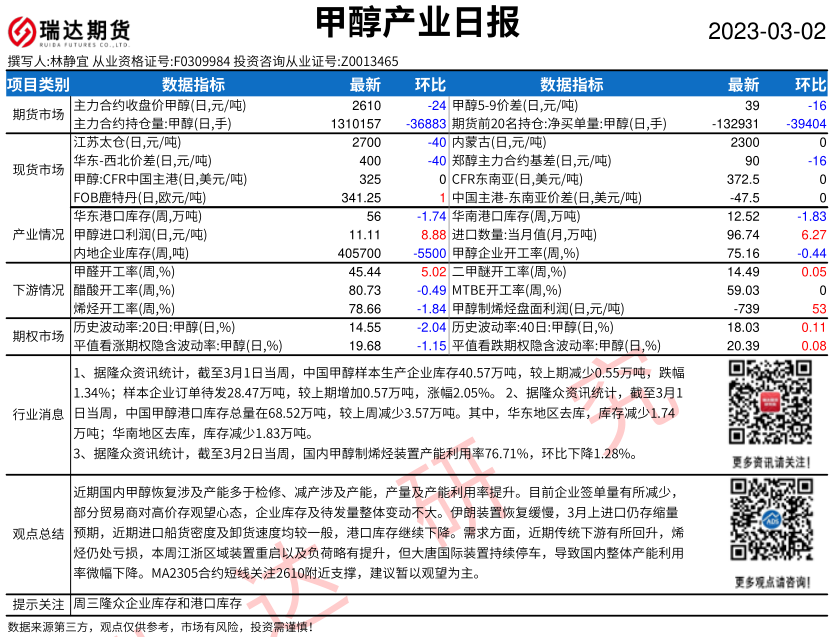This screenshot has height=637, width=833.
Task: Select the 项目类别 column header
Action: click(38, 84)
